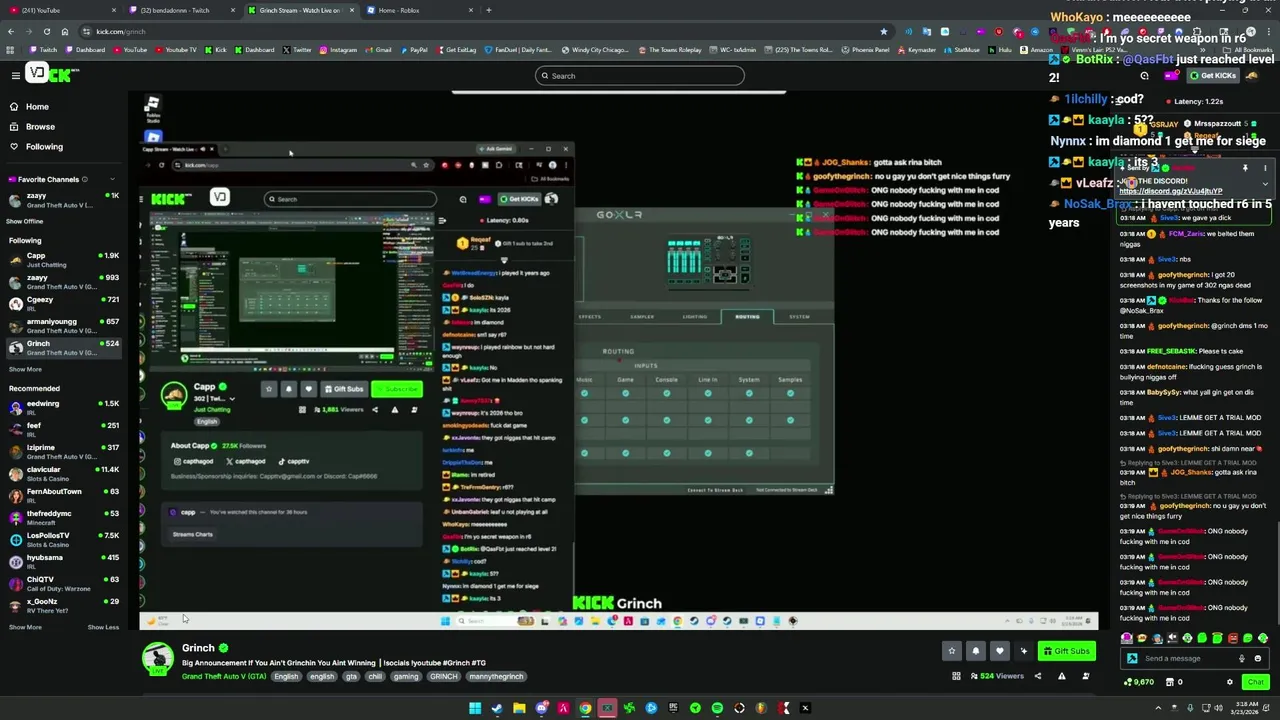Screen dimensions: 1280x720
Task: Open armaniyoungg channel in Following list
Action: (x=62, y=325)
